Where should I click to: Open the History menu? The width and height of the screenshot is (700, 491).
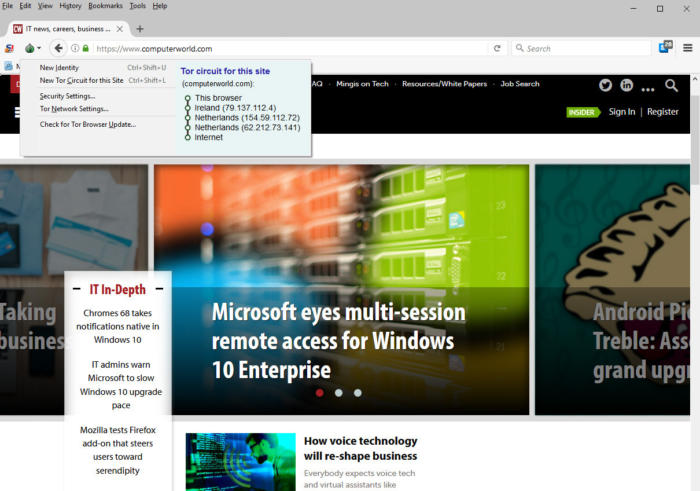click(71, 6)
